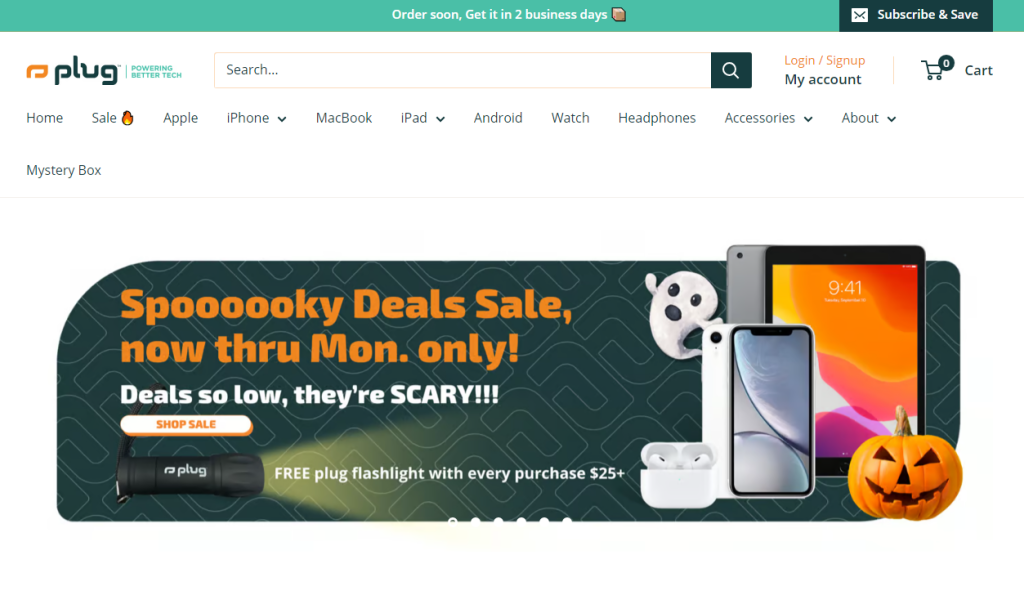Open the Accessories dropdown menu
The width and height of the screenshot is (1024, 604).
click(768, 118)
